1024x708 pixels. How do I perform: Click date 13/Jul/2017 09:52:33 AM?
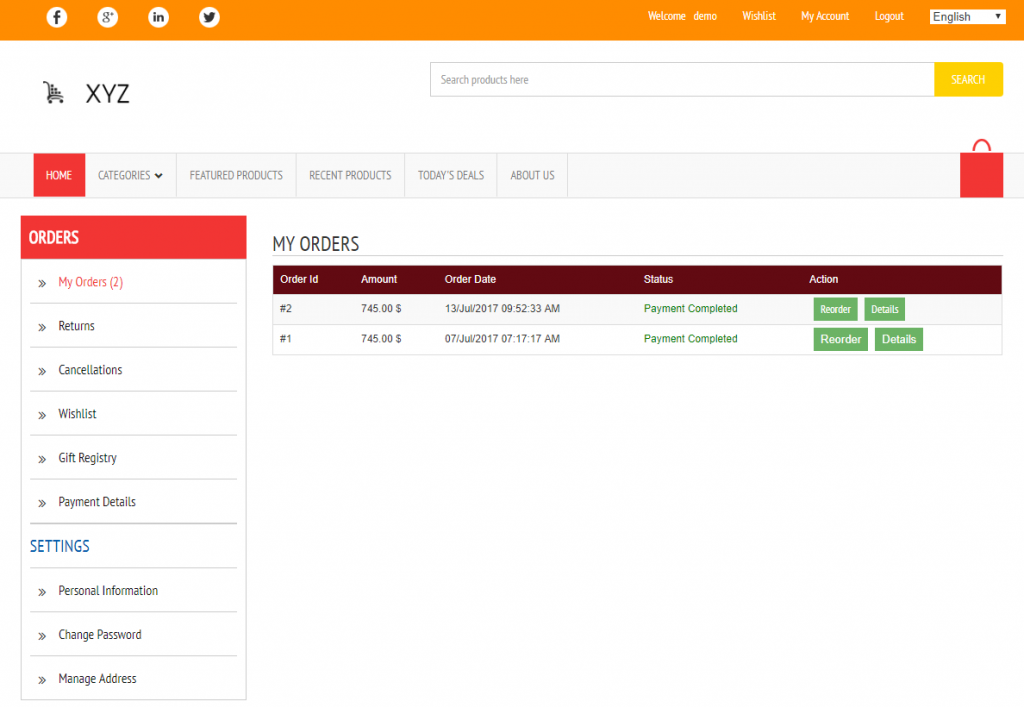point(502,308)
